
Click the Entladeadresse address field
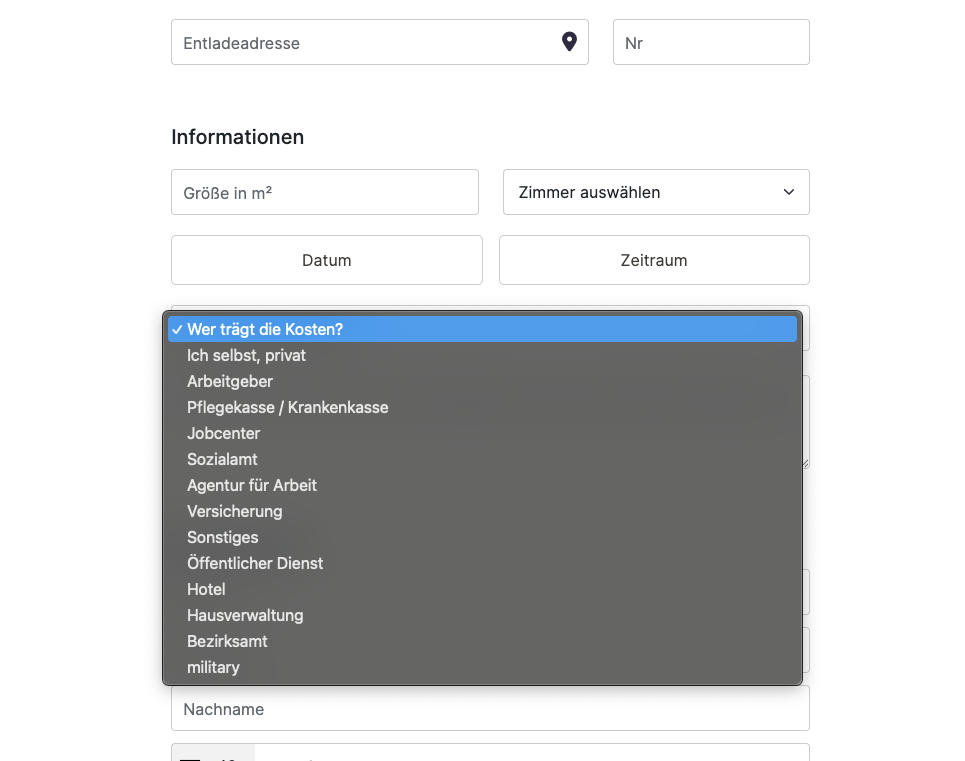[380, 42]
